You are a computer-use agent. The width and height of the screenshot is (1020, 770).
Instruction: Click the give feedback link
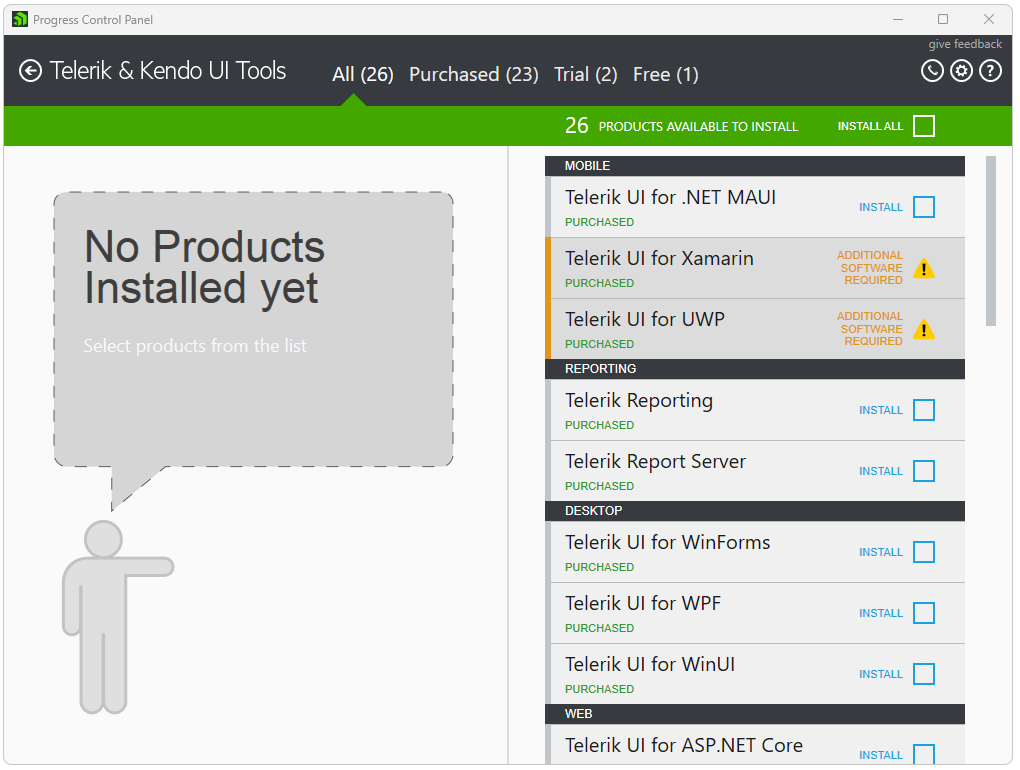pyautogui.click(x=964, y=44)
